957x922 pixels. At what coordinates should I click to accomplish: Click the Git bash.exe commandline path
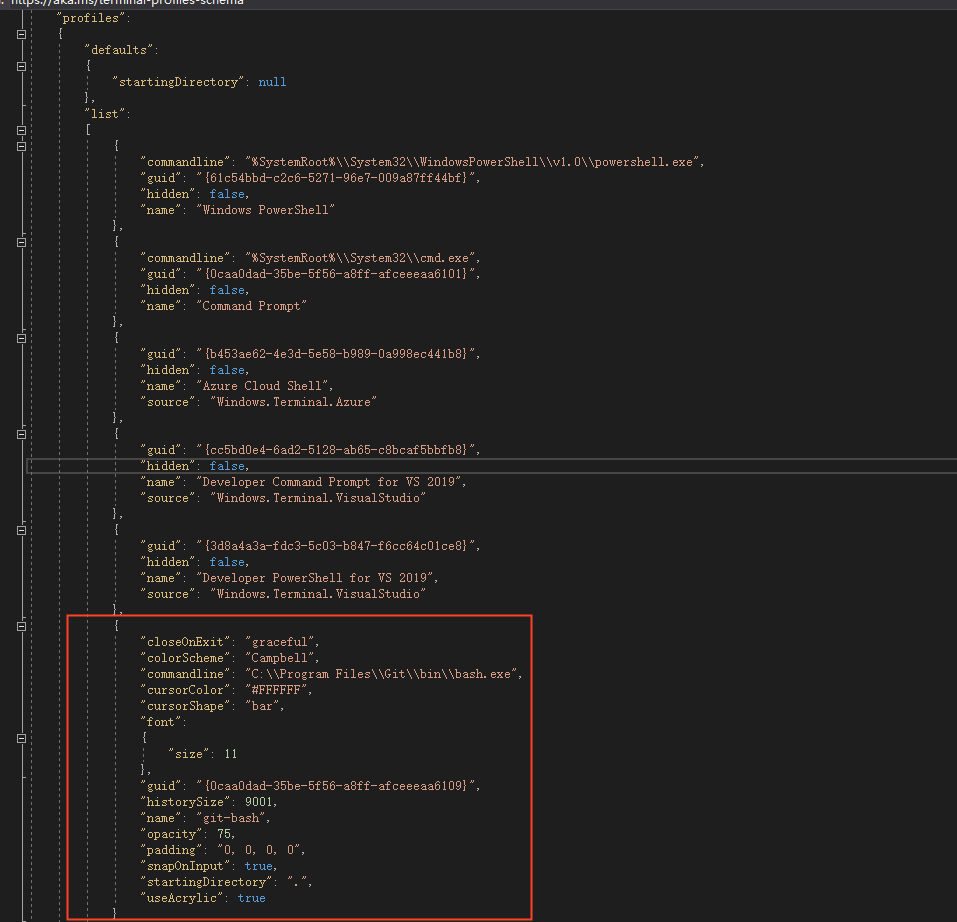point(381,674)
